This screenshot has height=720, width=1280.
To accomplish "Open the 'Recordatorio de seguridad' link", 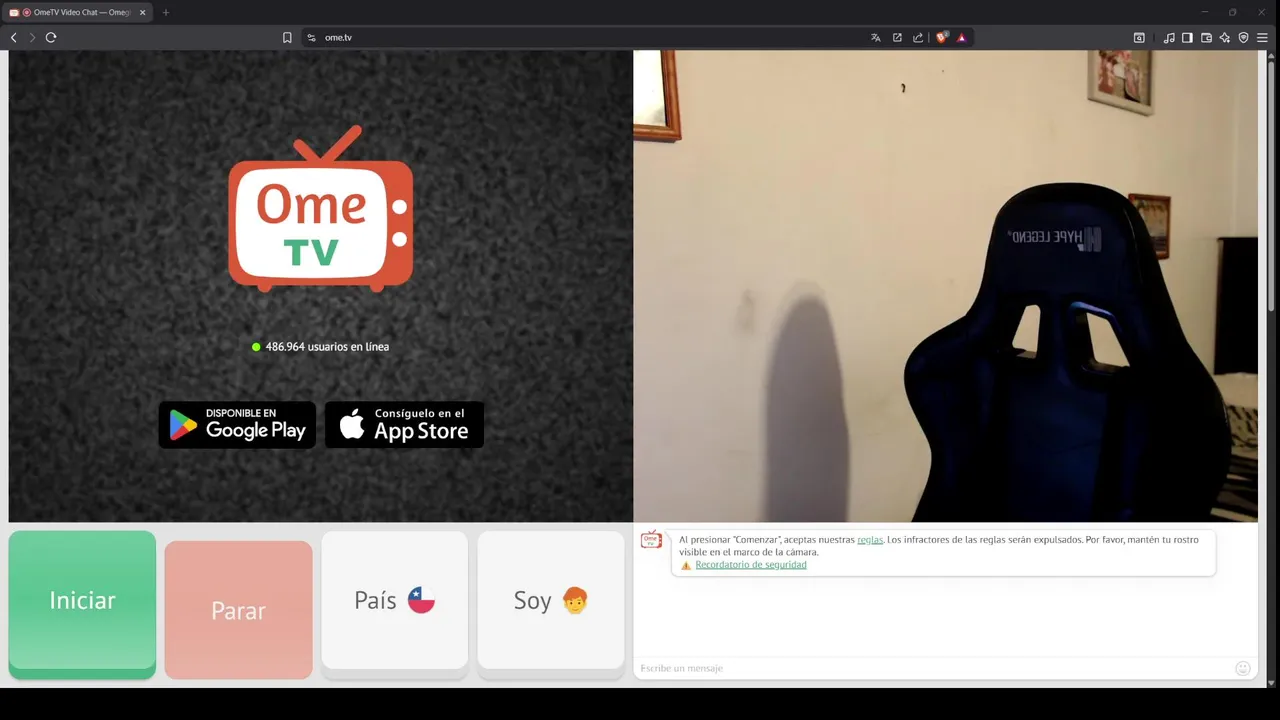I will click(751, 565).
